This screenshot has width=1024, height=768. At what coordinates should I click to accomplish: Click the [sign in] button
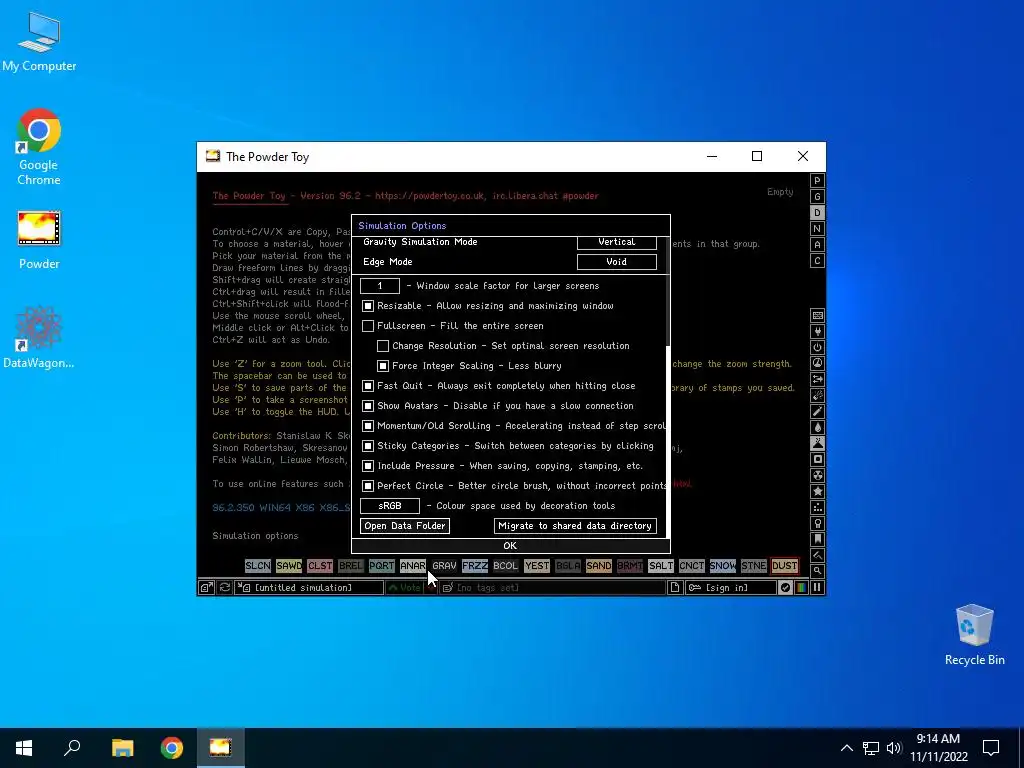(x=730, y=588)
